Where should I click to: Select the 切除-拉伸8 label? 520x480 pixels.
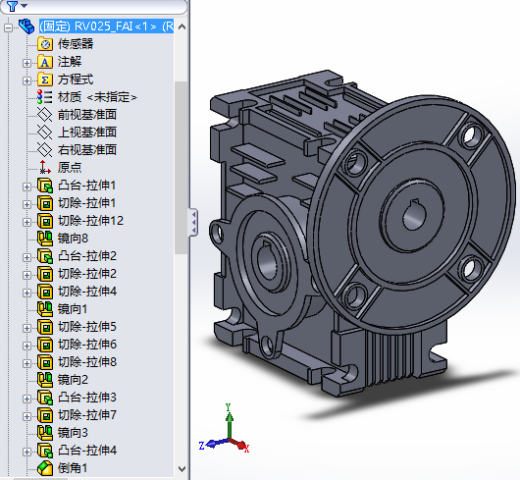click(87, 362)
